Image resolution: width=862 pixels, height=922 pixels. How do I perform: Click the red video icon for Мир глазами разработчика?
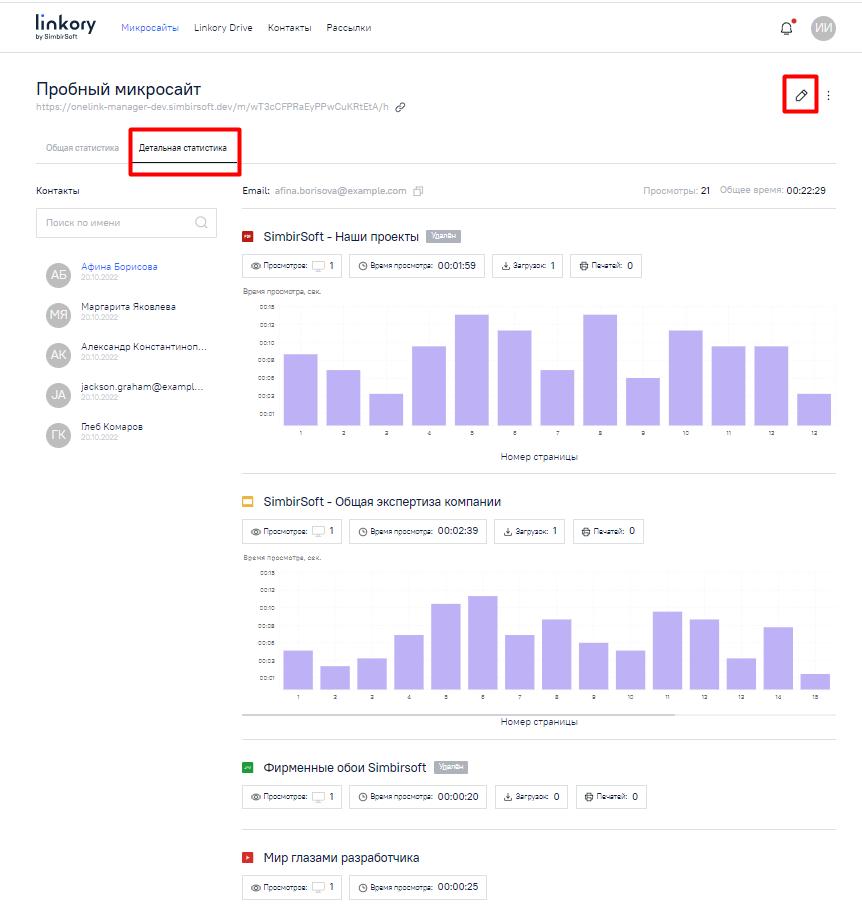coord(248,858)
